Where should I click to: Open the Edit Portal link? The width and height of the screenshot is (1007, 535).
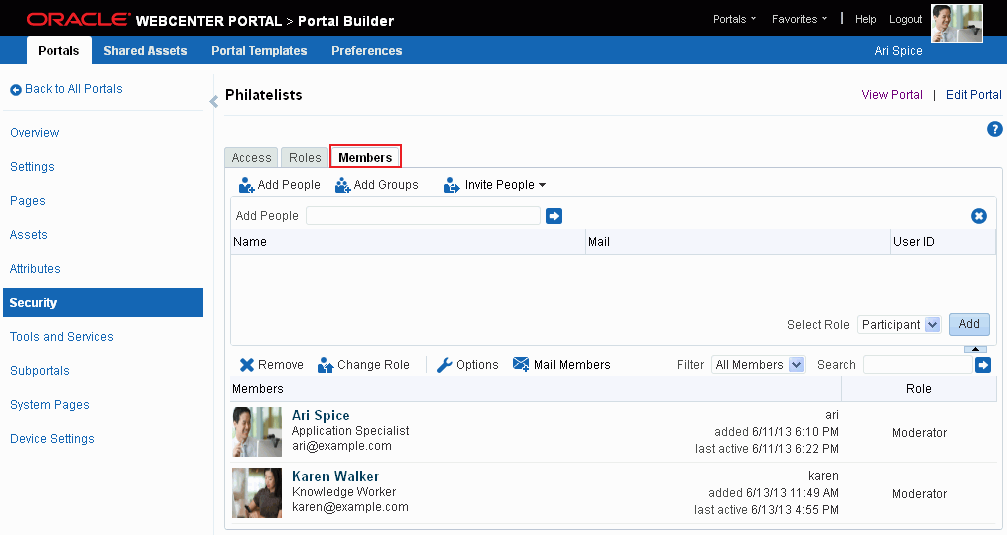[x=974, y=94]
